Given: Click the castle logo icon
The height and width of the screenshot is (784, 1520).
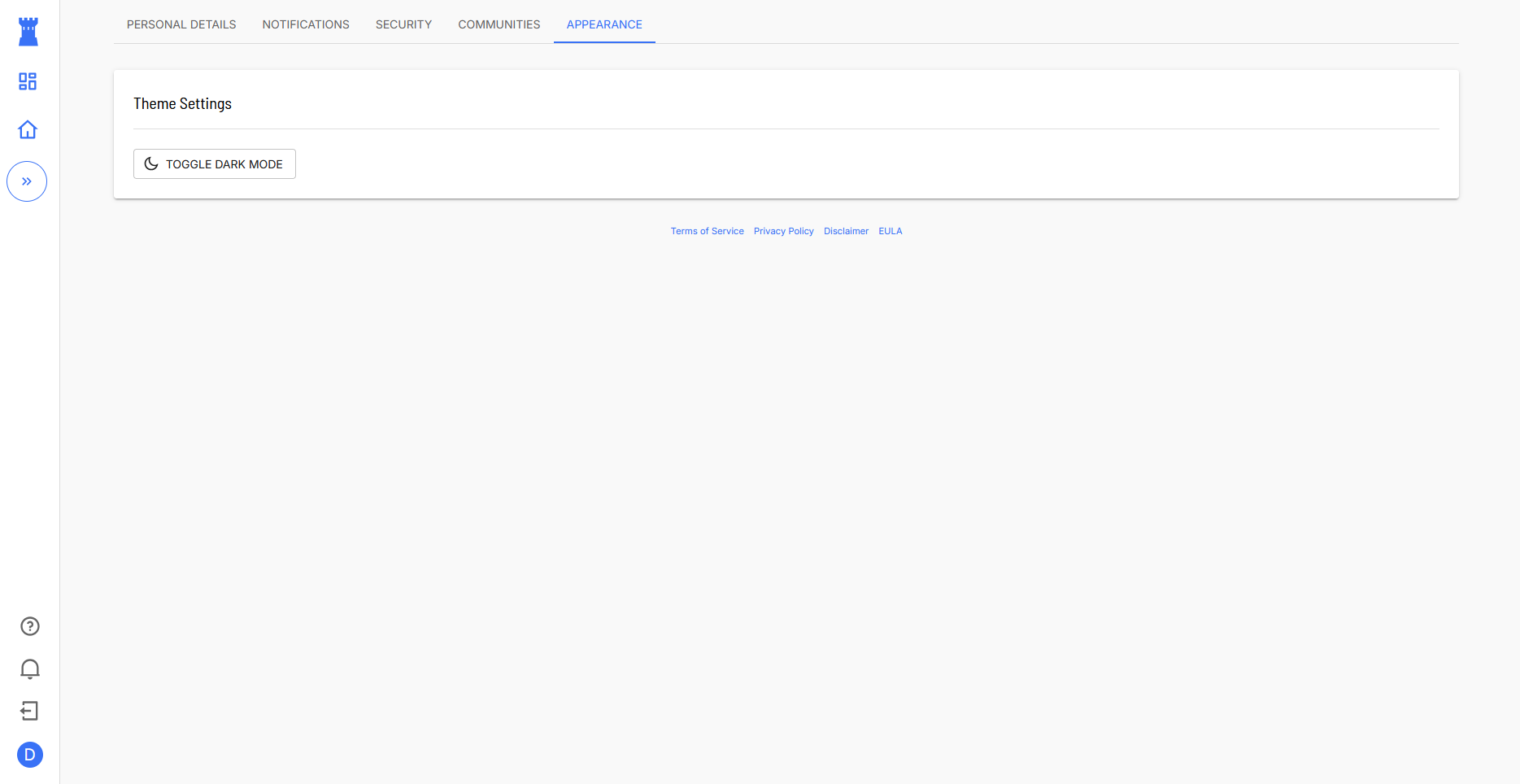Looking at the screenshot, I should pos(28,32).
